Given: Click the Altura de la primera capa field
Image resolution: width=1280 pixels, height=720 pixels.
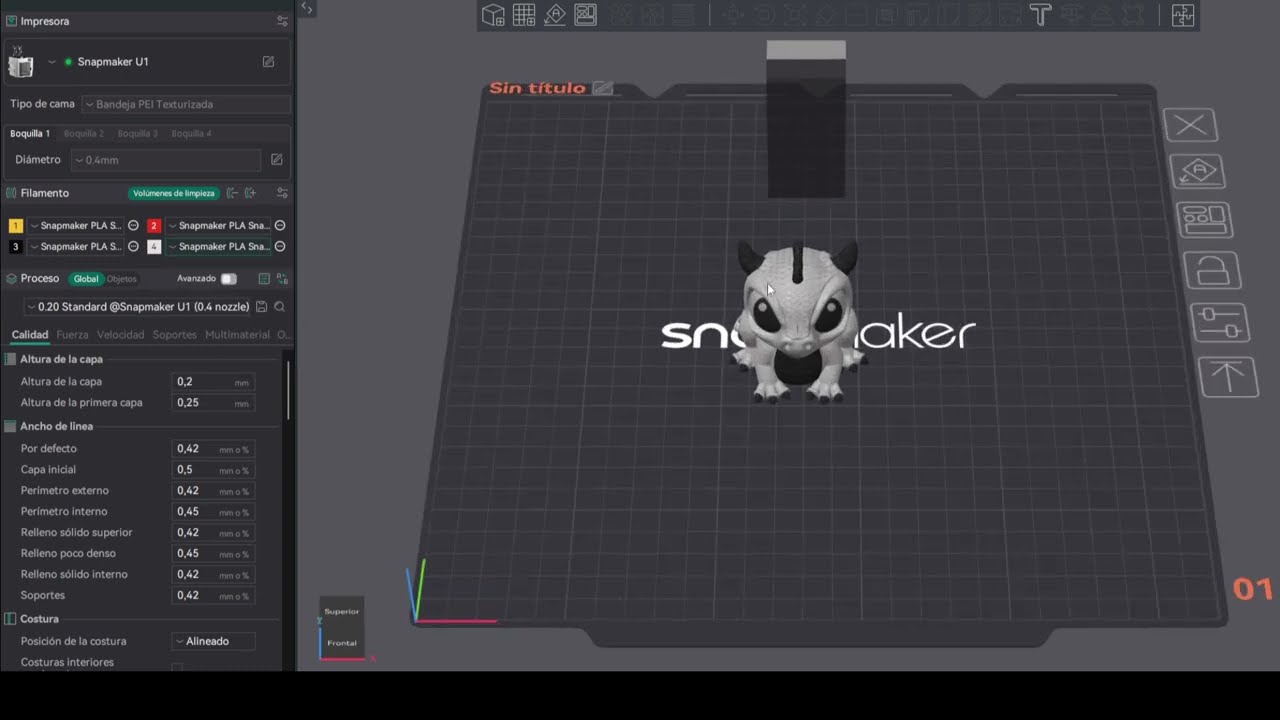Looking at the screenshot, I should (213, 403).
